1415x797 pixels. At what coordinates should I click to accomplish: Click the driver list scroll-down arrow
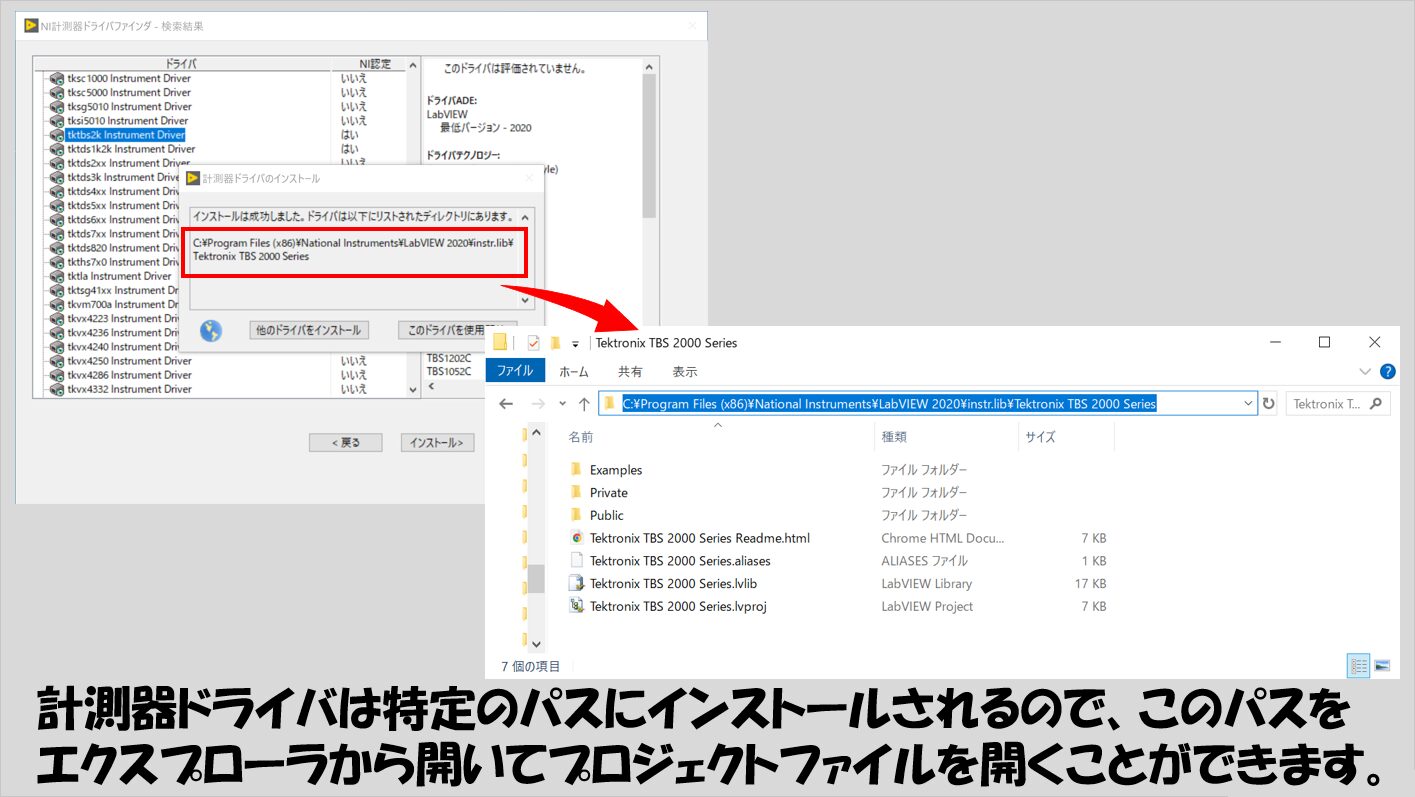[412, 390]
